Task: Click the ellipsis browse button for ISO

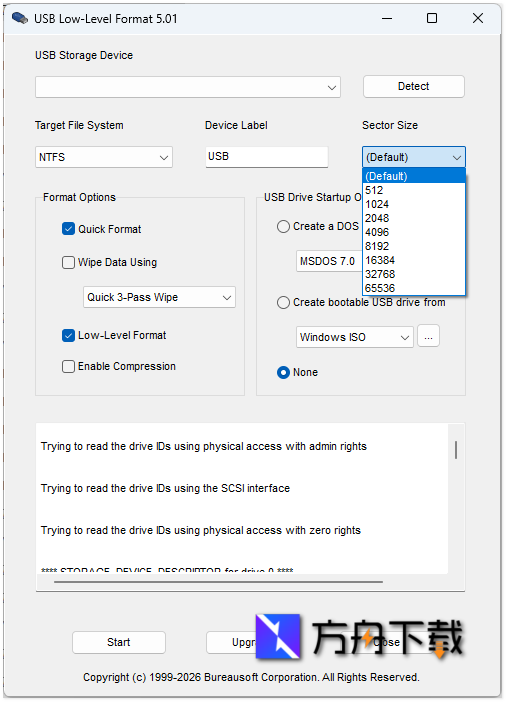Action: [x=428, y=336]
